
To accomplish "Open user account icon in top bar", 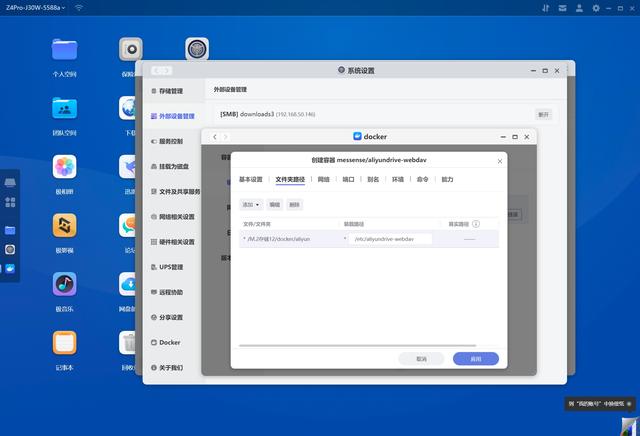I will 579,8.
